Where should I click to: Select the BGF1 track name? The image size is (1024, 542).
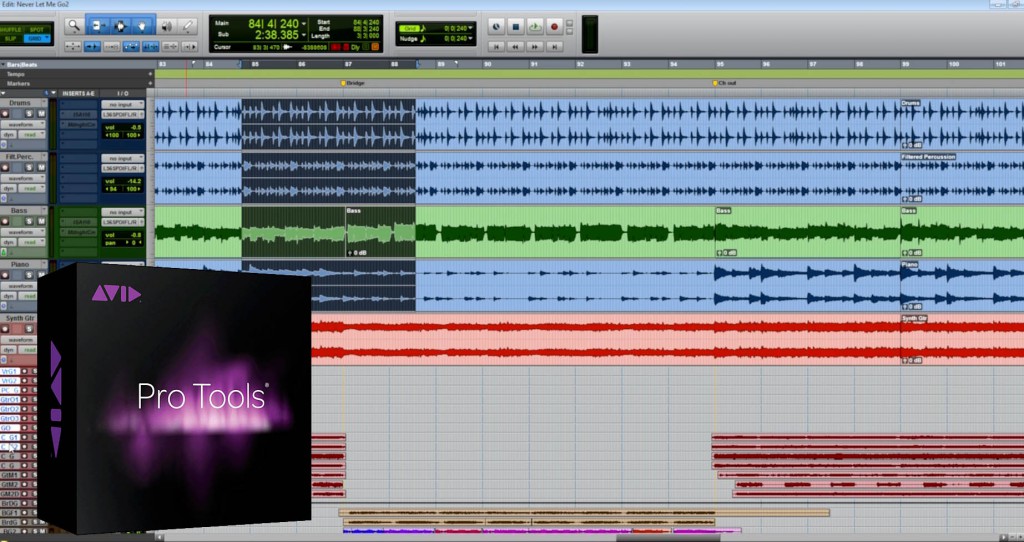click(x=9, y=513)
